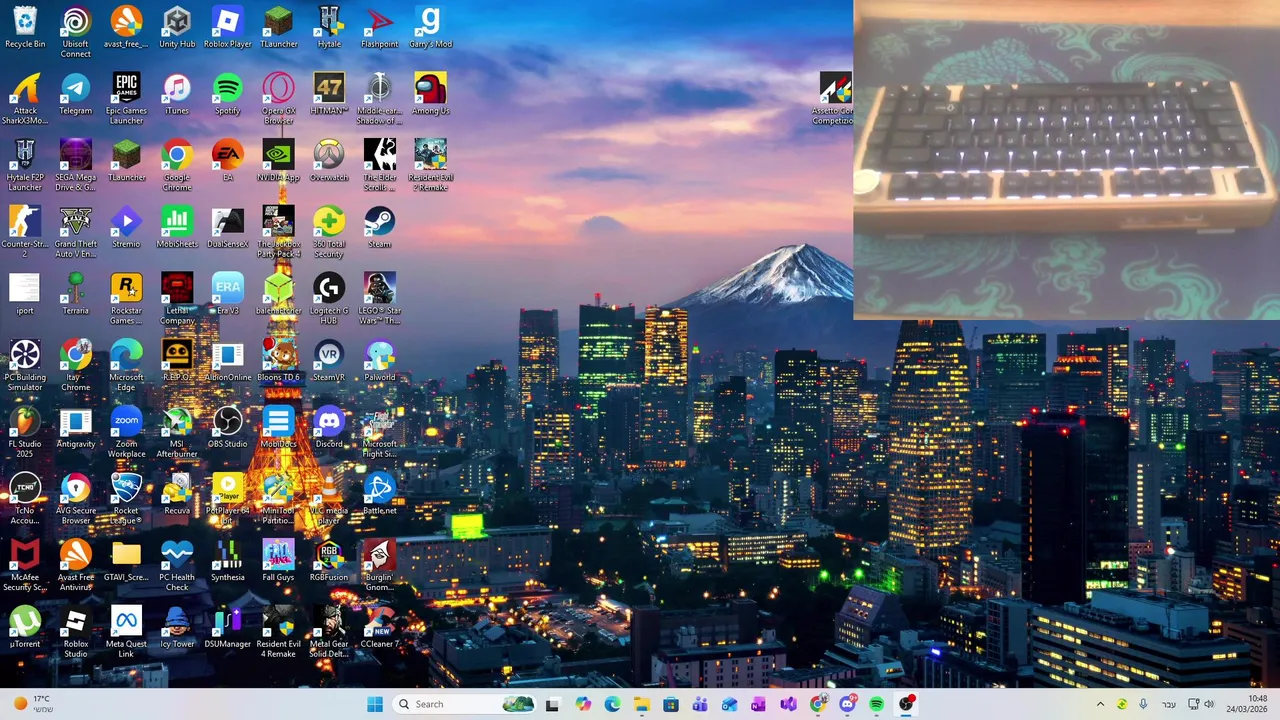
Task: Launch Ubisoft Connect from the desktop
Action: click(76, 32)
